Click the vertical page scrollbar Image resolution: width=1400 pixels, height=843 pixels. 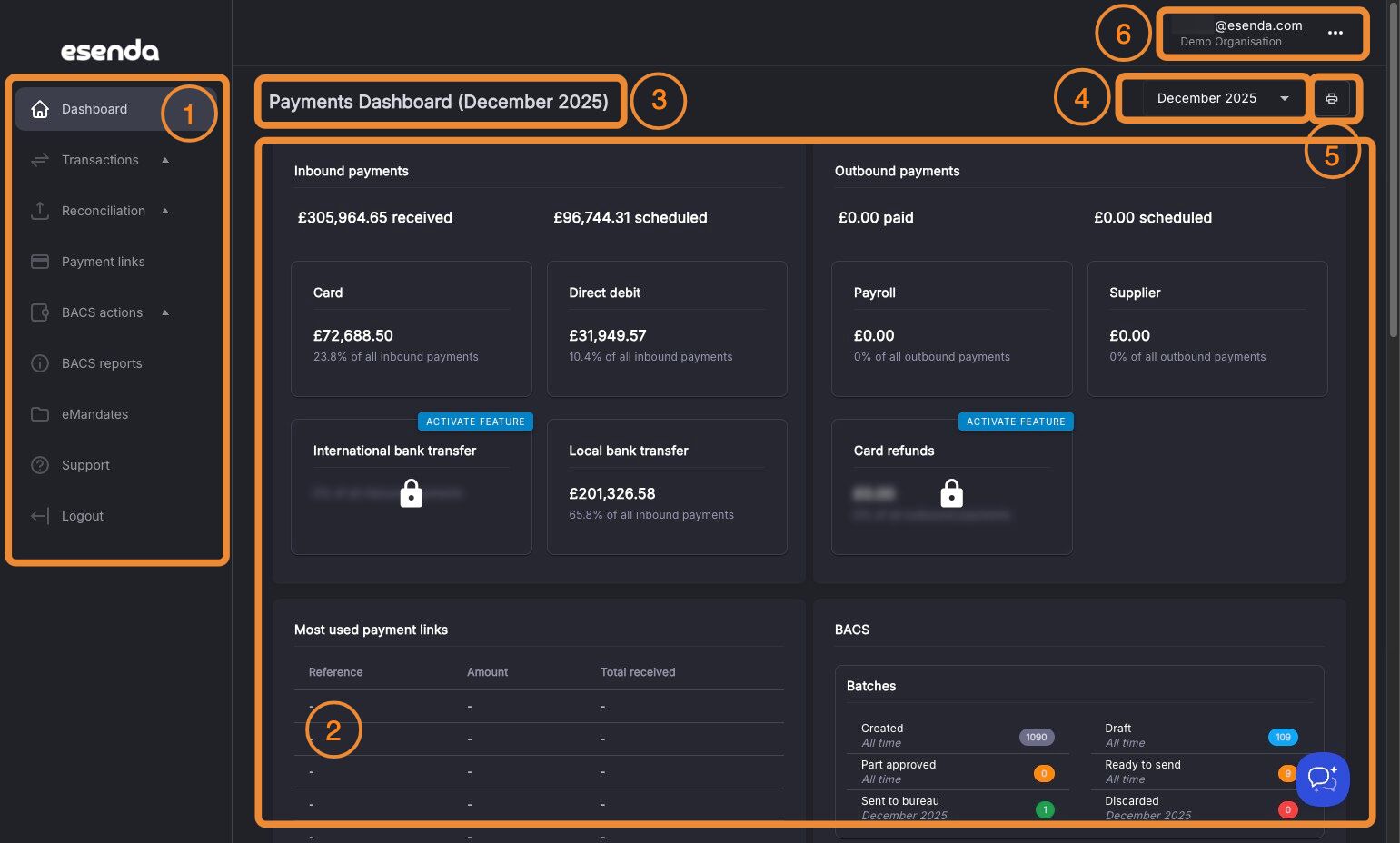click(x=1394, y=169)
